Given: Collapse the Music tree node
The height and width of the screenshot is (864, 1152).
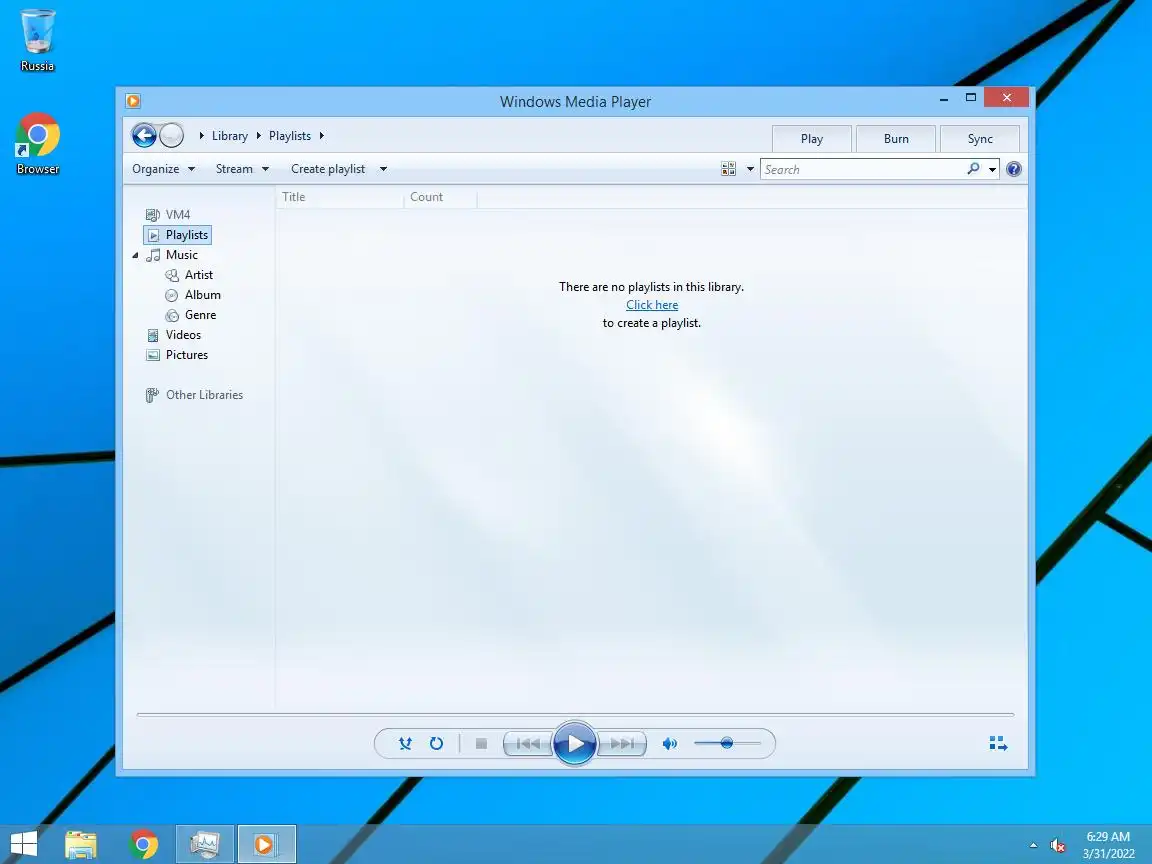Looking at the screenshot, I should (x=135, y=256).
